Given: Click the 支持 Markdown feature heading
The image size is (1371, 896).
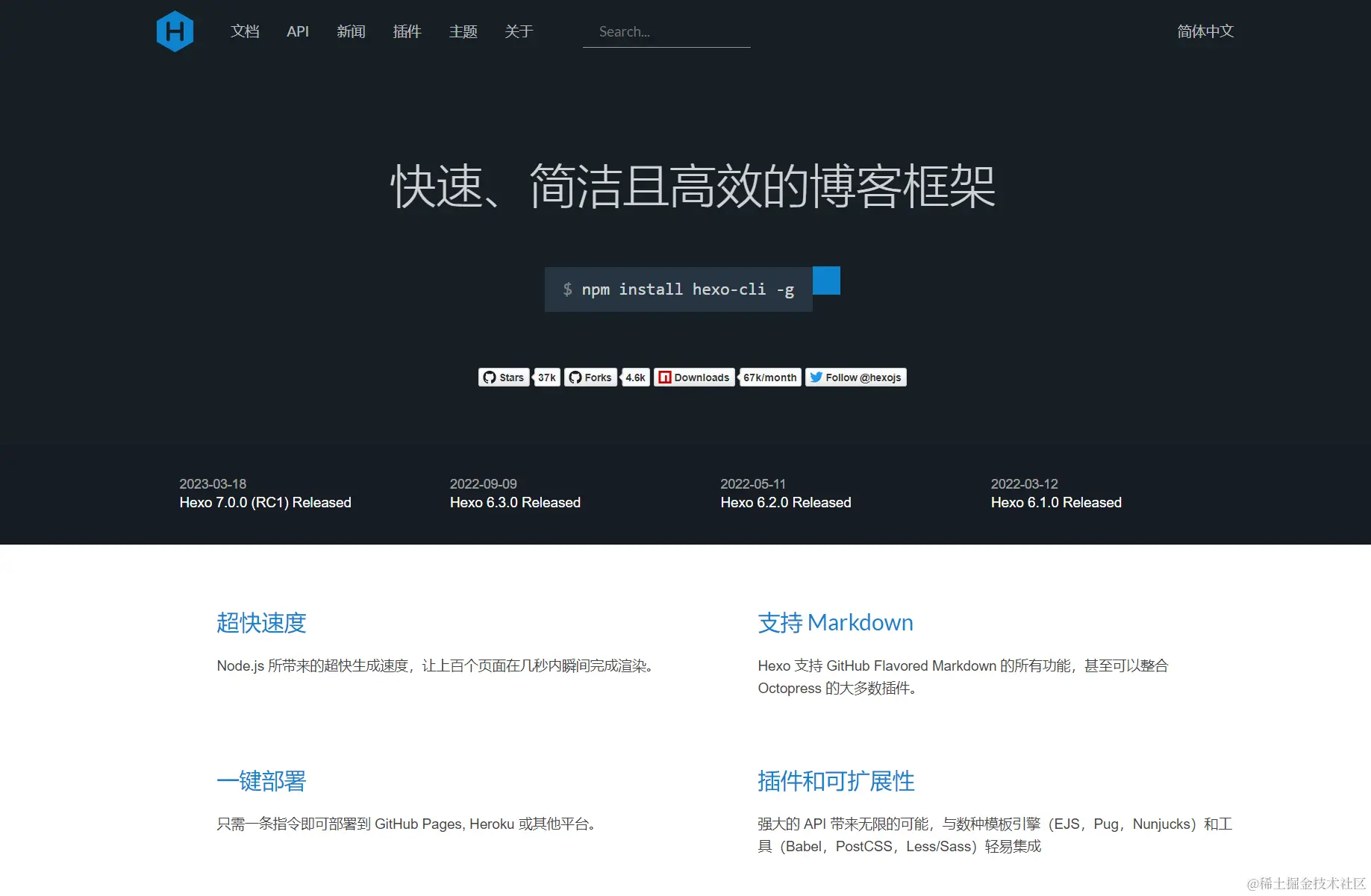Looking at the screenshot, I should 835,623.
